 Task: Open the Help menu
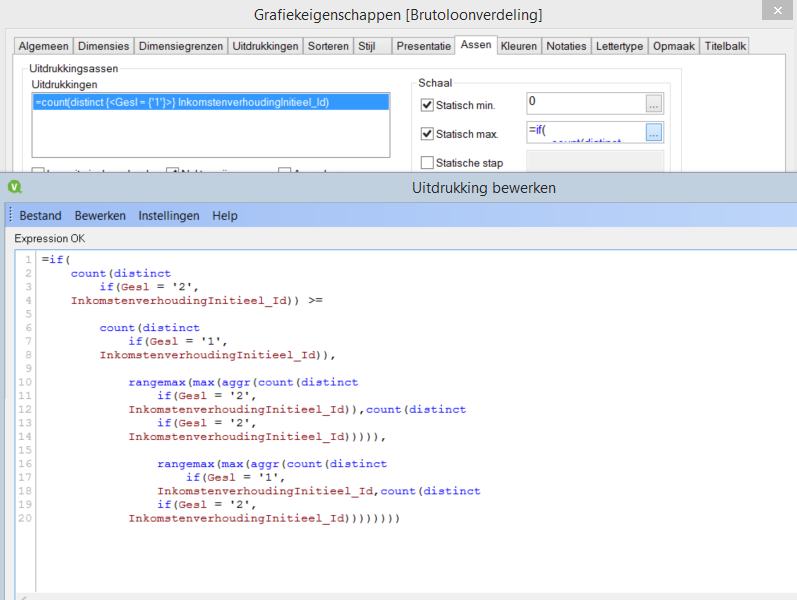pos(225,215)
